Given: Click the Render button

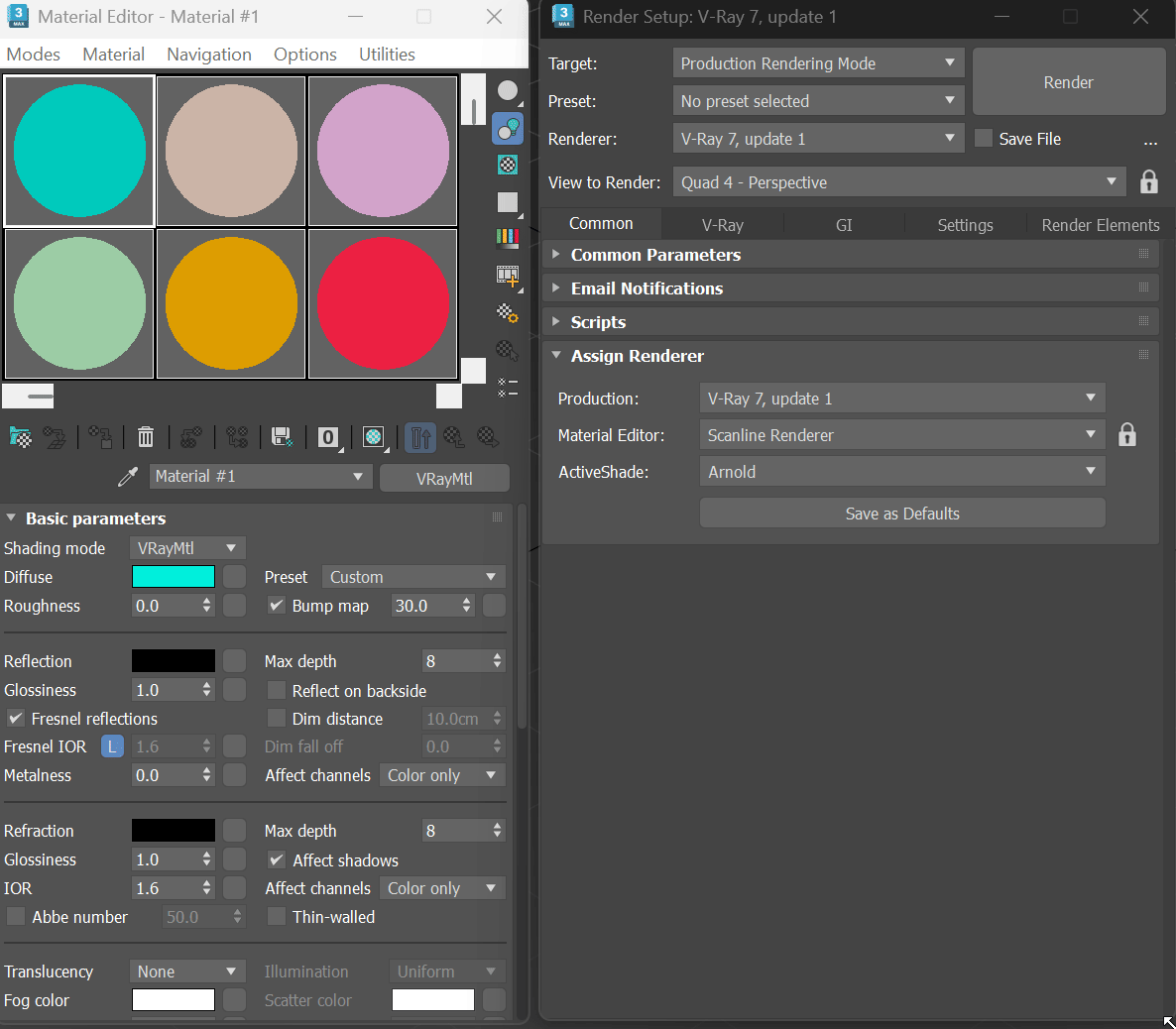Looking at the screenshot, I should [x=1068, y=82].
